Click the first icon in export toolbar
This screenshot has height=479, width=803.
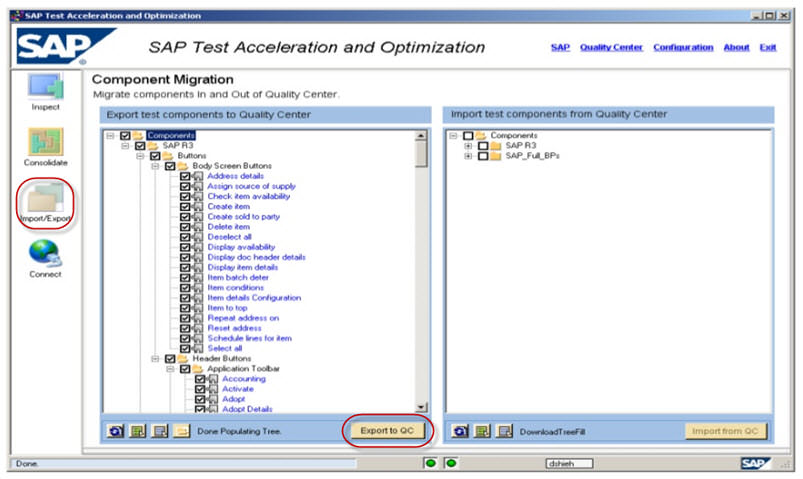(115, 431)
